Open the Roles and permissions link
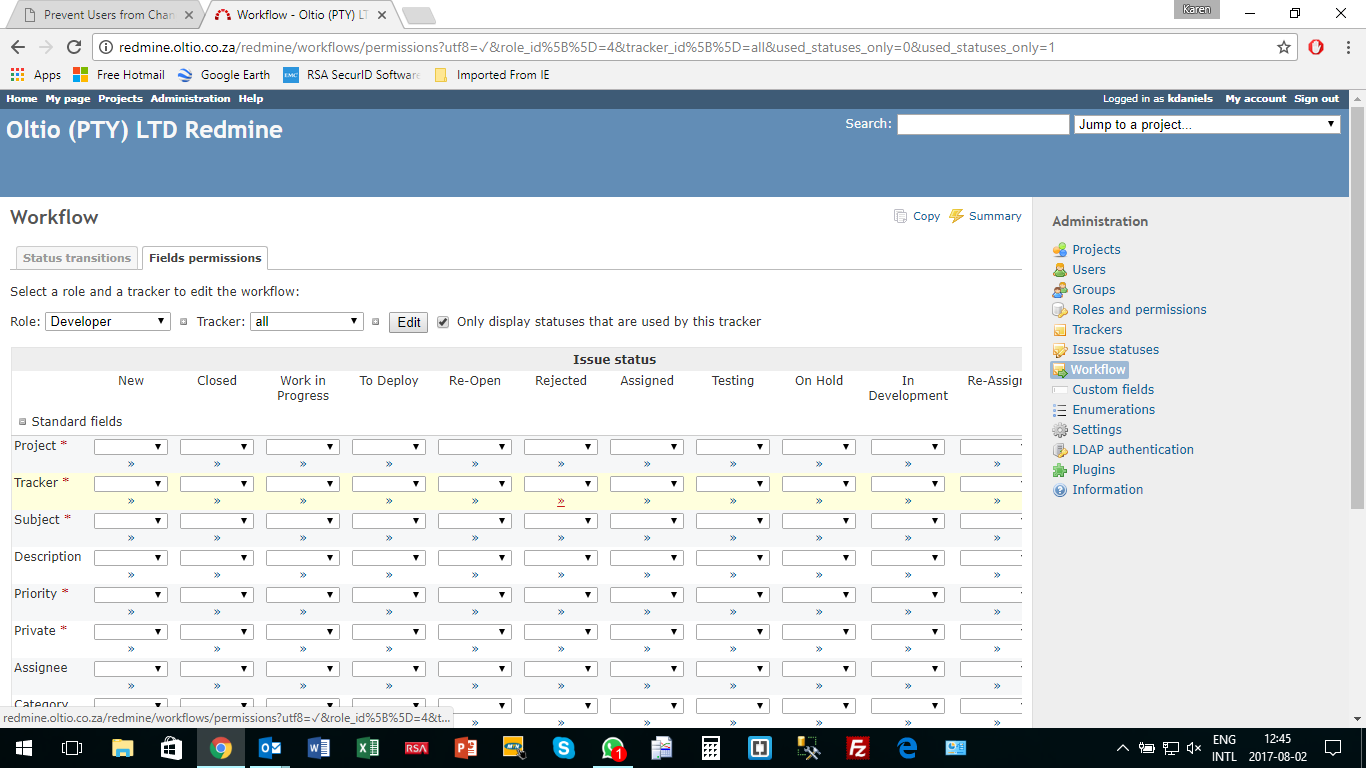1366x768 pixels. click(x=1139, y=310)
